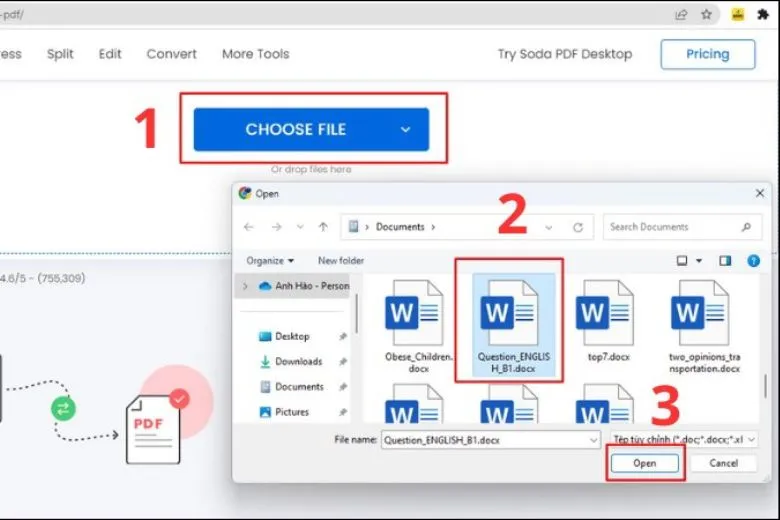This screenshot has height=520, width=780.
Task: Open the browser extensions puzzle icon
Action: coord(764,15)
